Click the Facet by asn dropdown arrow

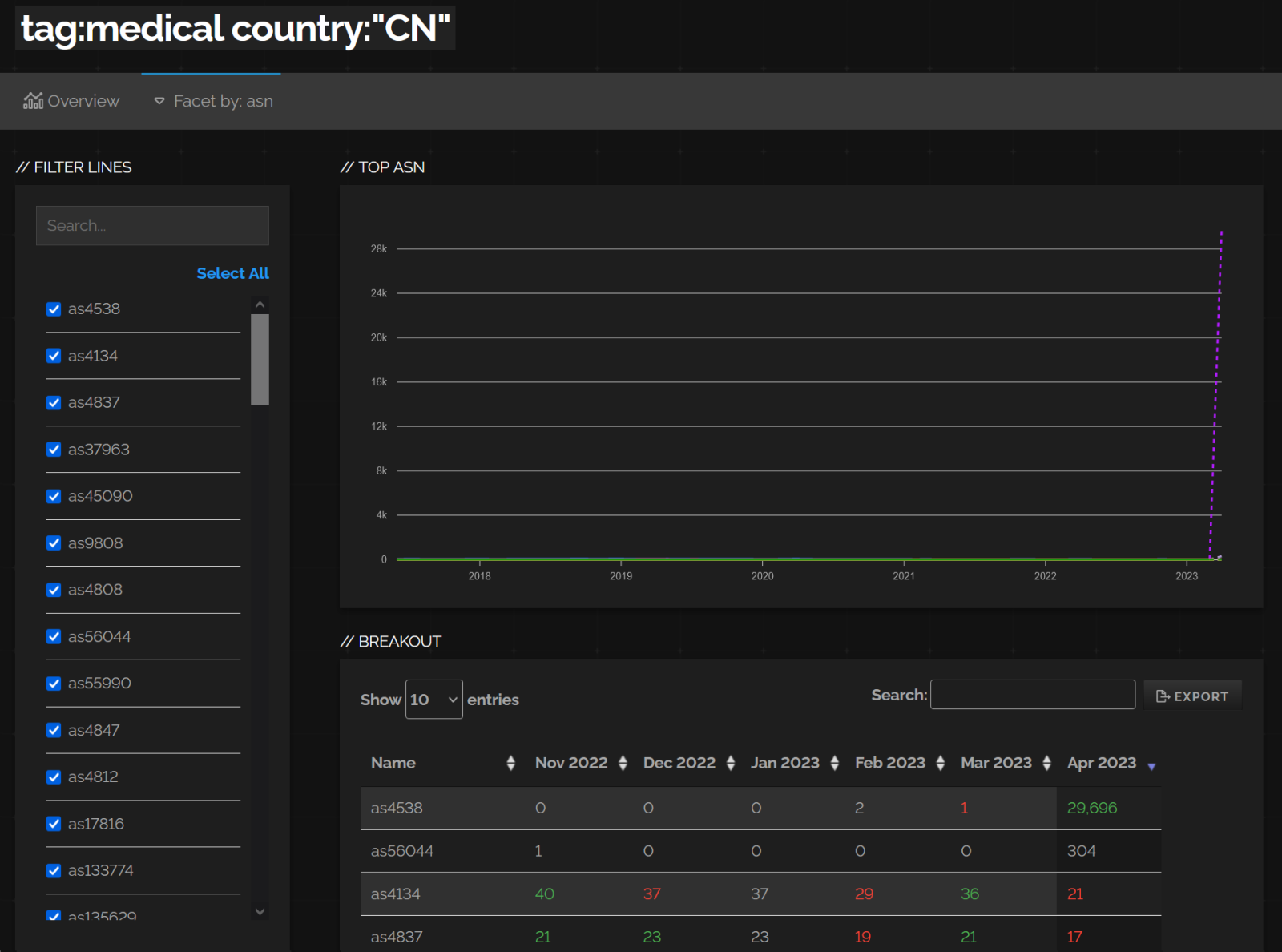coord(159,101)
